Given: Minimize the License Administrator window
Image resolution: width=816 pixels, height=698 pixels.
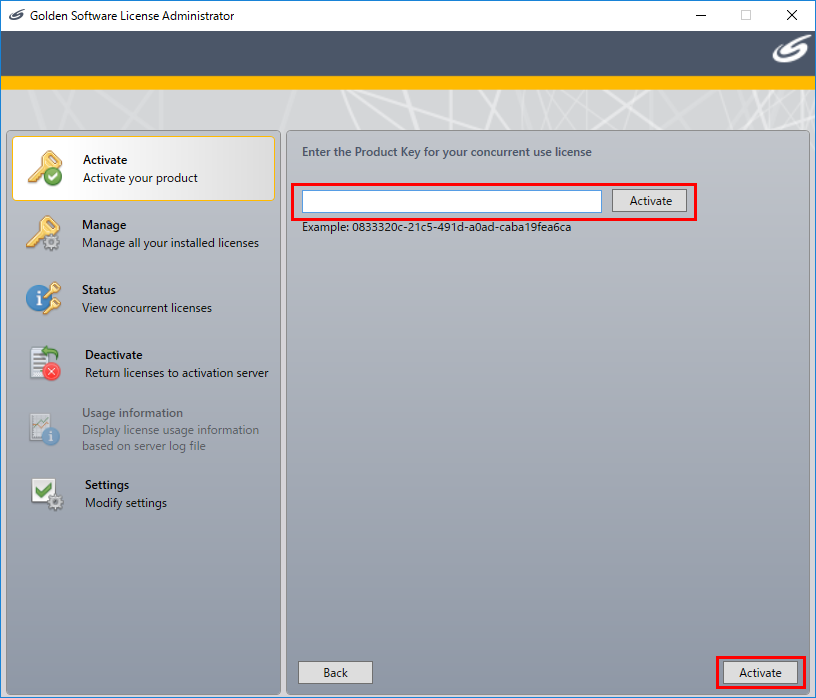Looking at the screenshot, I should (701, 15).
